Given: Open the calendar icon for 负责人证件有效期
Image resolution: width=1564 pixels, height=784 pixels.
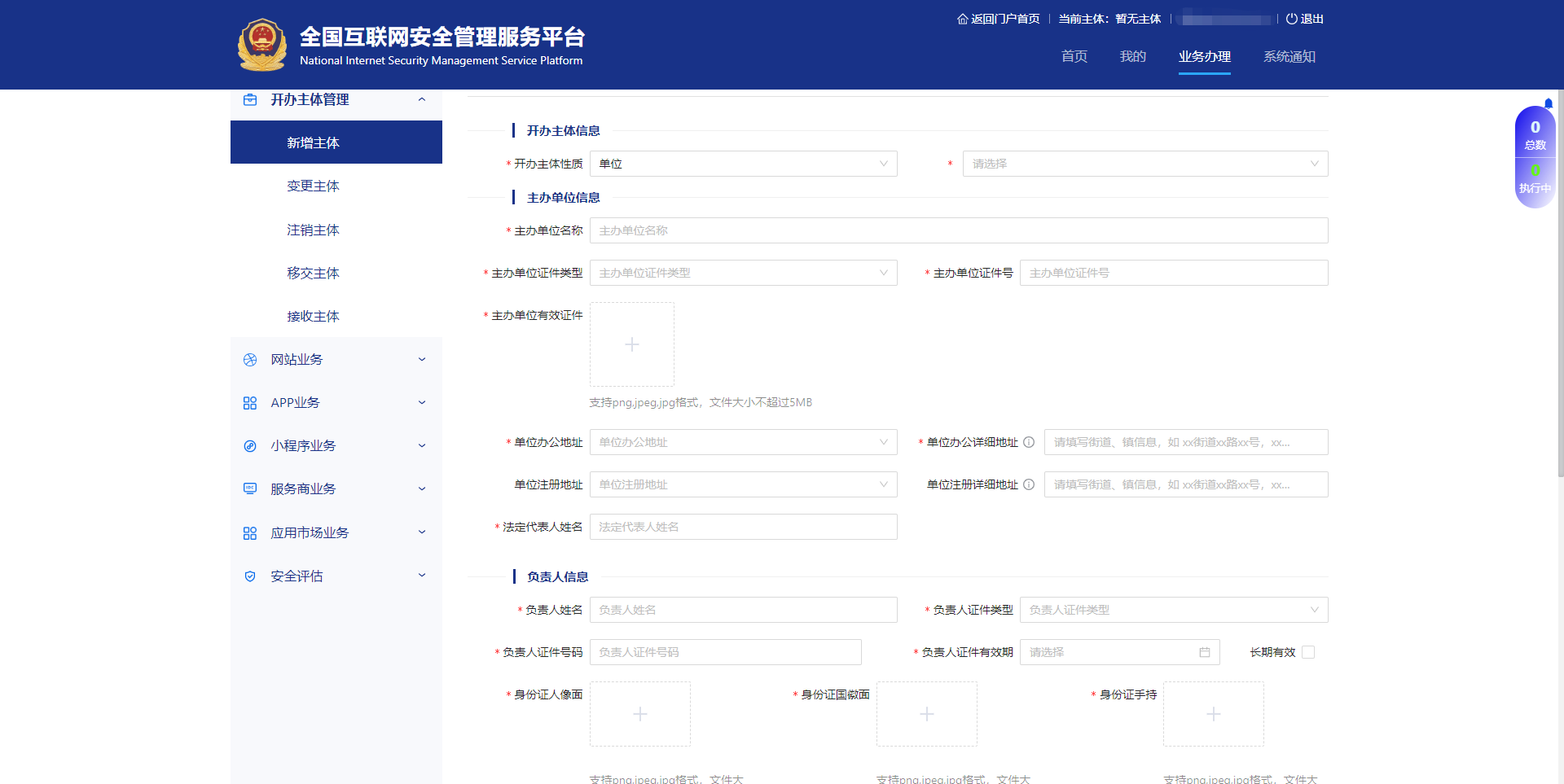Looking at the screenshot, I should click(1206, 651).
